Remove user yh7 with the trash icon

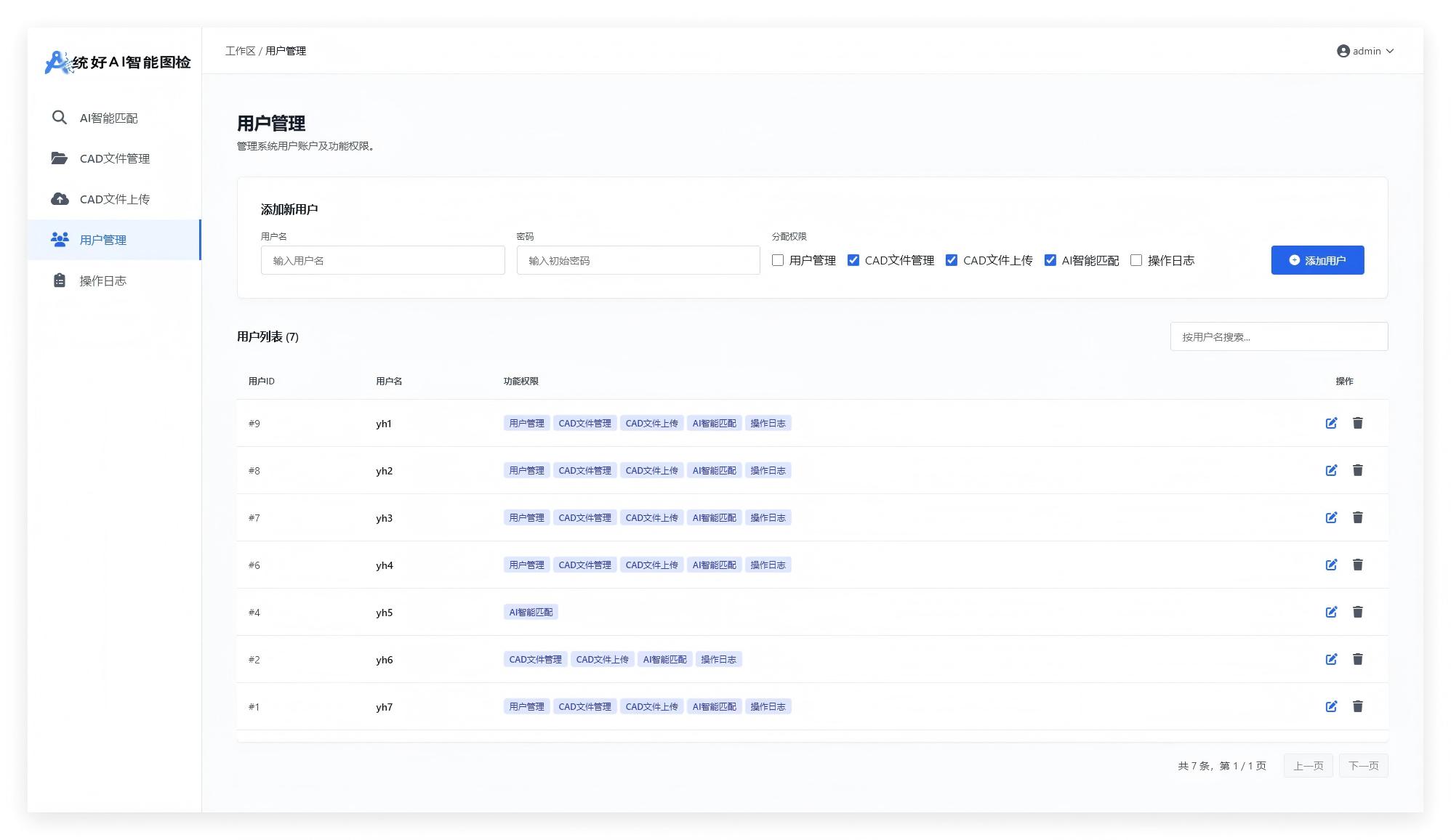[1357, 706]
